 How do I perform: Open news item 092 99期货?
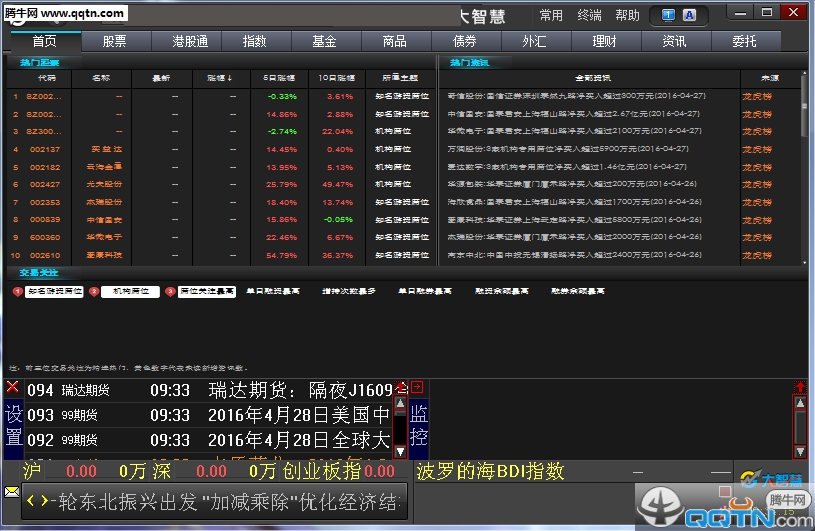pos(209,440)
